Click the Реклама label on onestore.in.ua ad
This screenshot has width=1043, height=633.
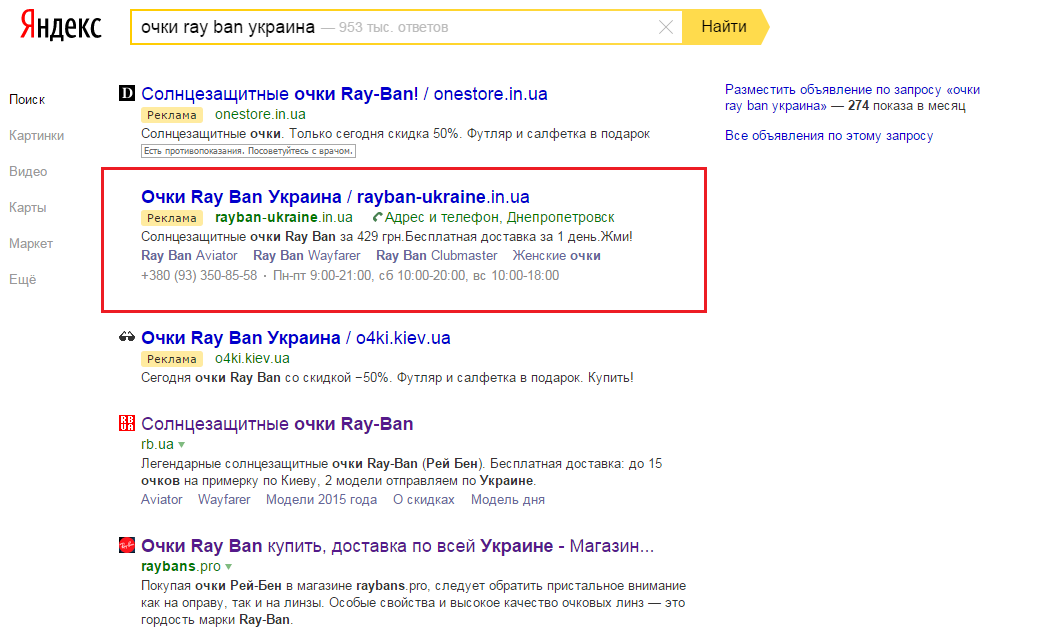coord(172,115)
